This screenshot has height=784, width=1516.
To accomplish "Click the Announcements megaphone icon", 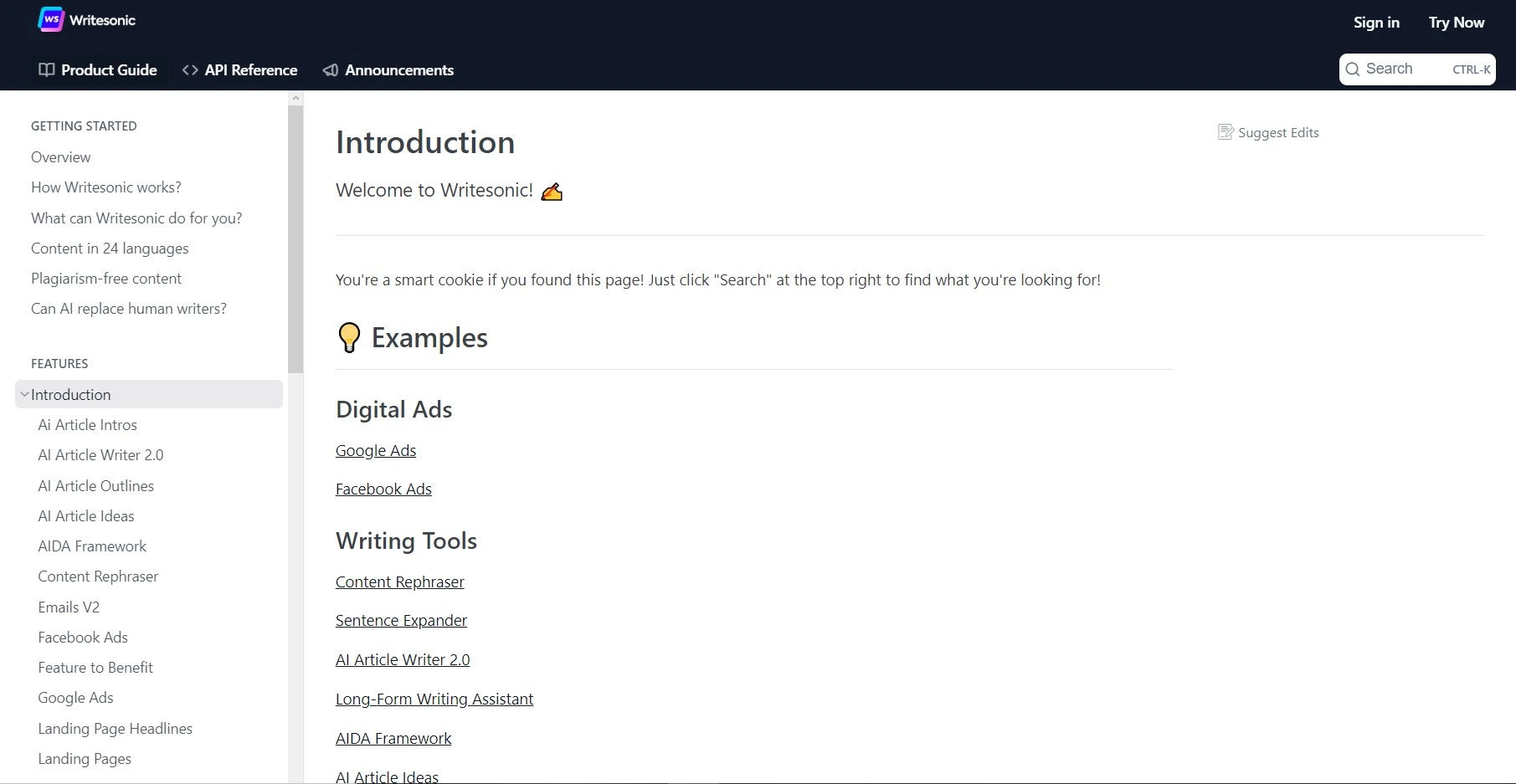I will [331, 70].
